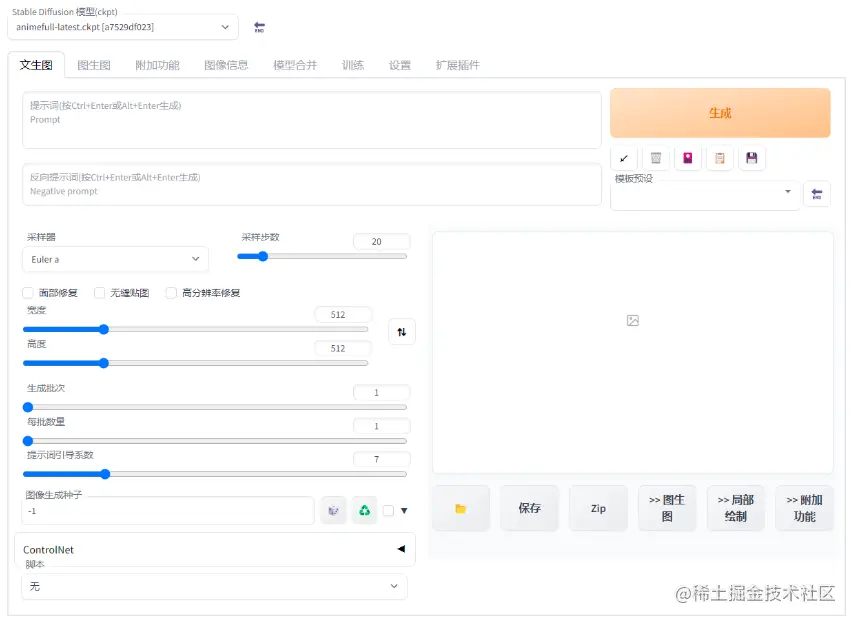Click the guidance scale value box 7
Viewport: 854px width, 622px height.
coord(381,460)
